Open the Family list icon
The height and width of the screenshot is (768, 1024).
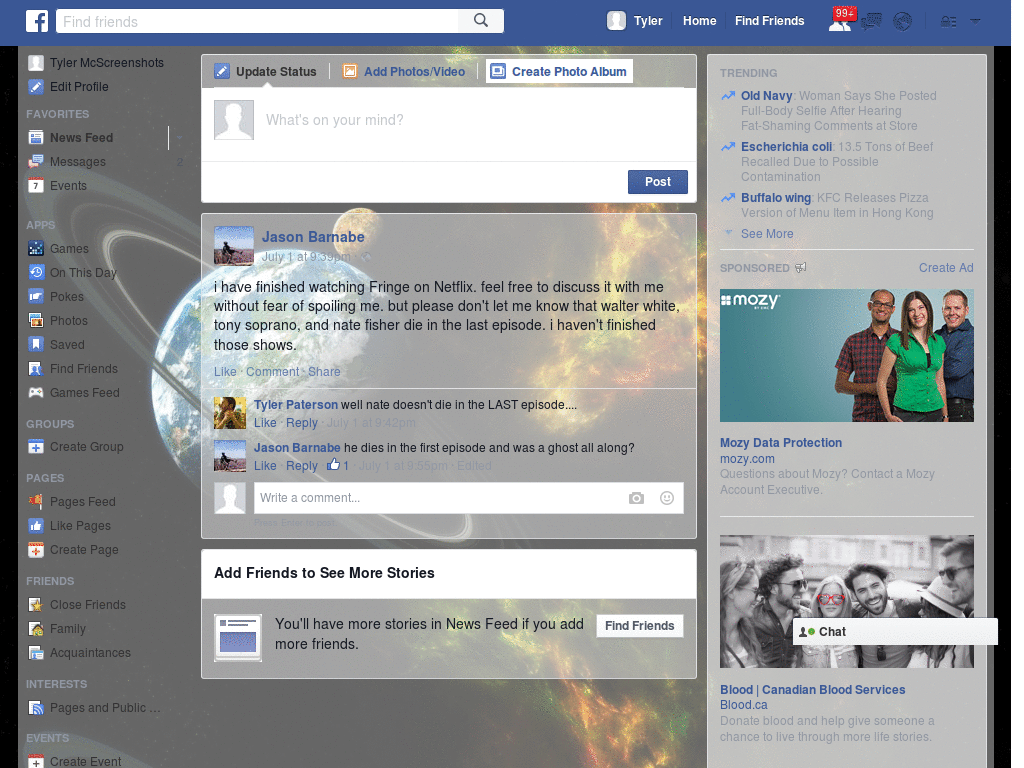coord(36,629)
